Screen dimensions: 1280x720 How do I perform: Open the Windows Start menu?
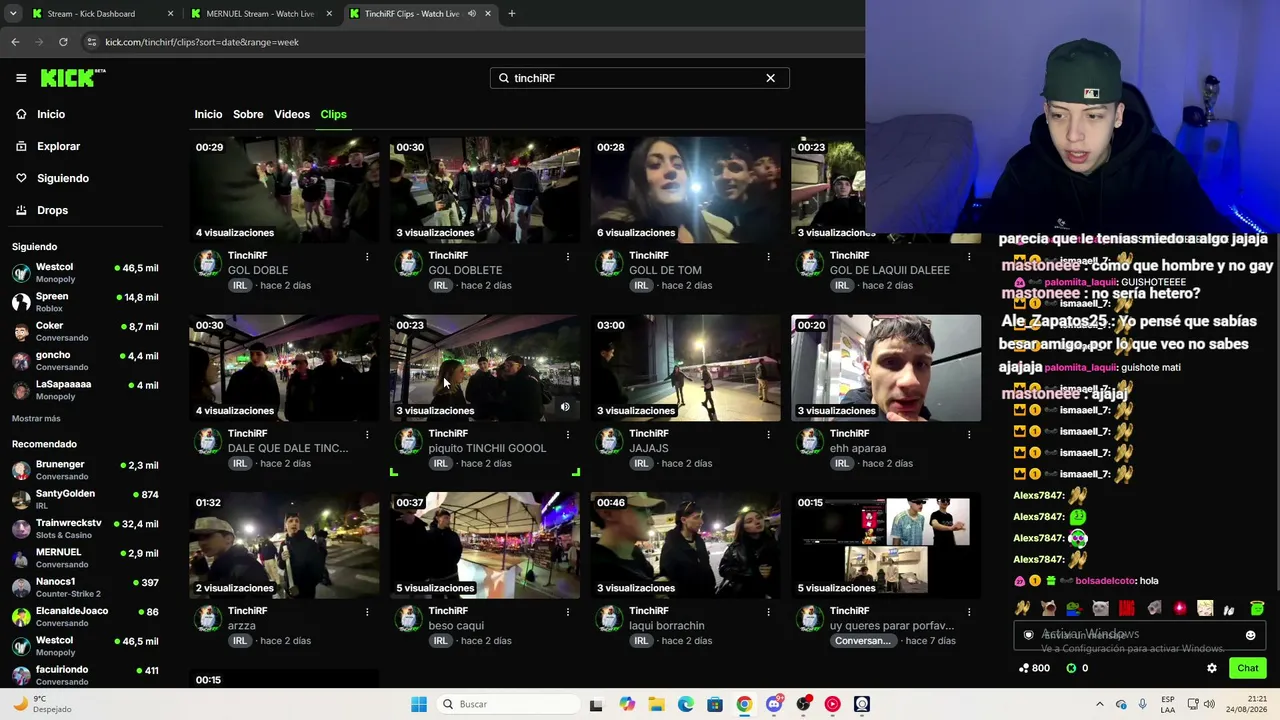419,704
